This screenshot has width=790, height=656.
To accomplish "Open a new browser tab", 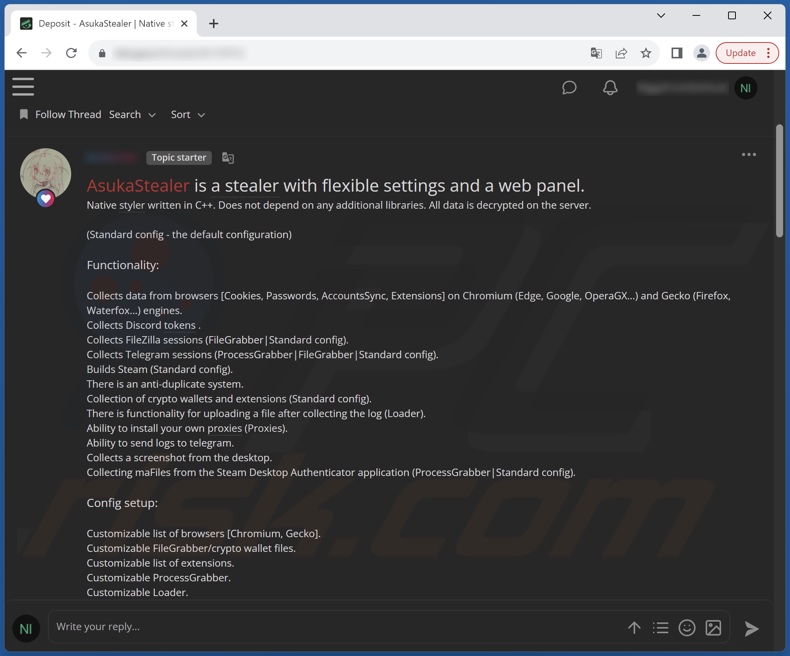I will [x=214, y=24].
